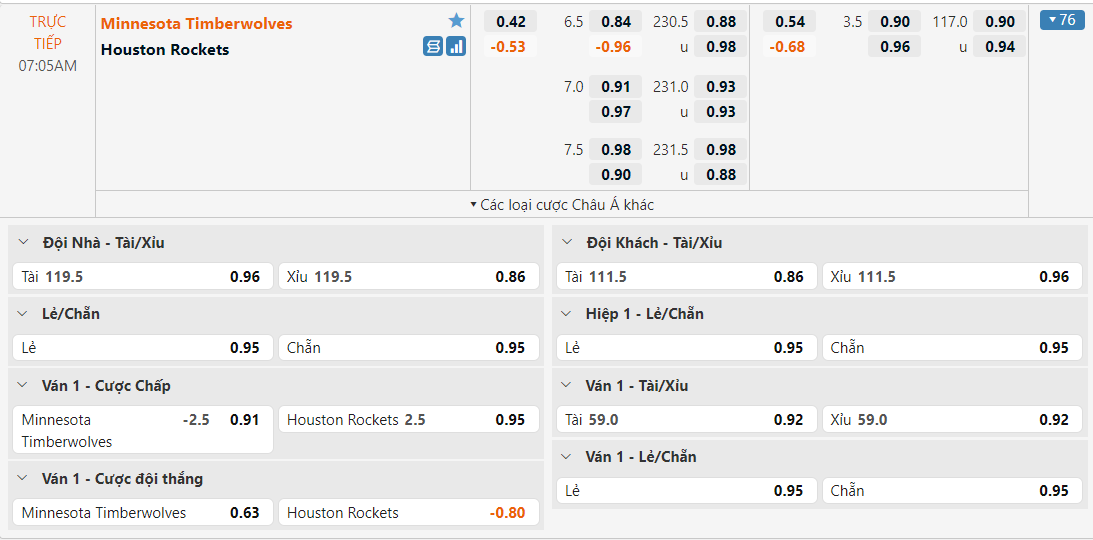Collapse the Ván 1 - Cược Chấp section
1093x540 pixels.
[x=23, y=386]
